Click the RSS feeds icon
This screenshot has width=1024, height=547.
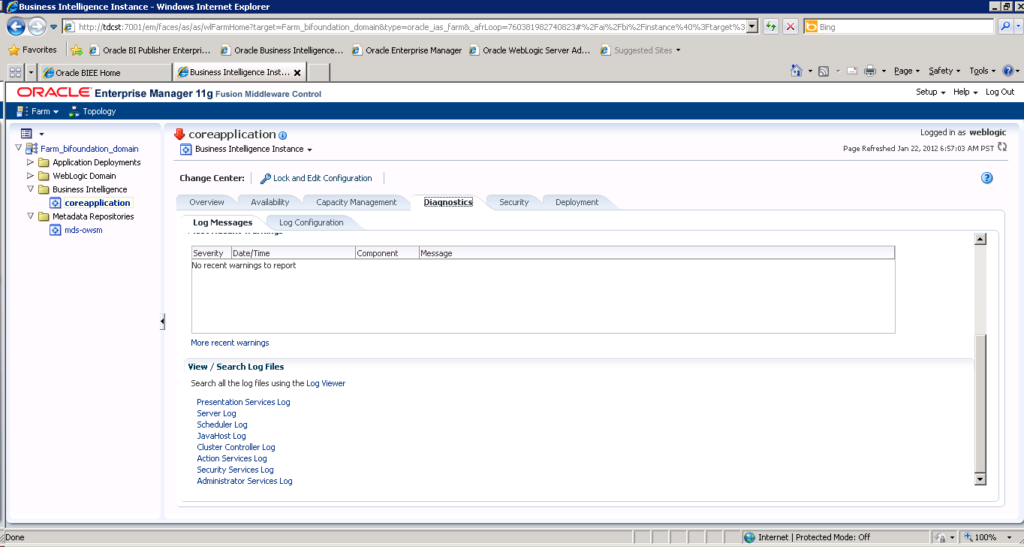coord(824,71)
